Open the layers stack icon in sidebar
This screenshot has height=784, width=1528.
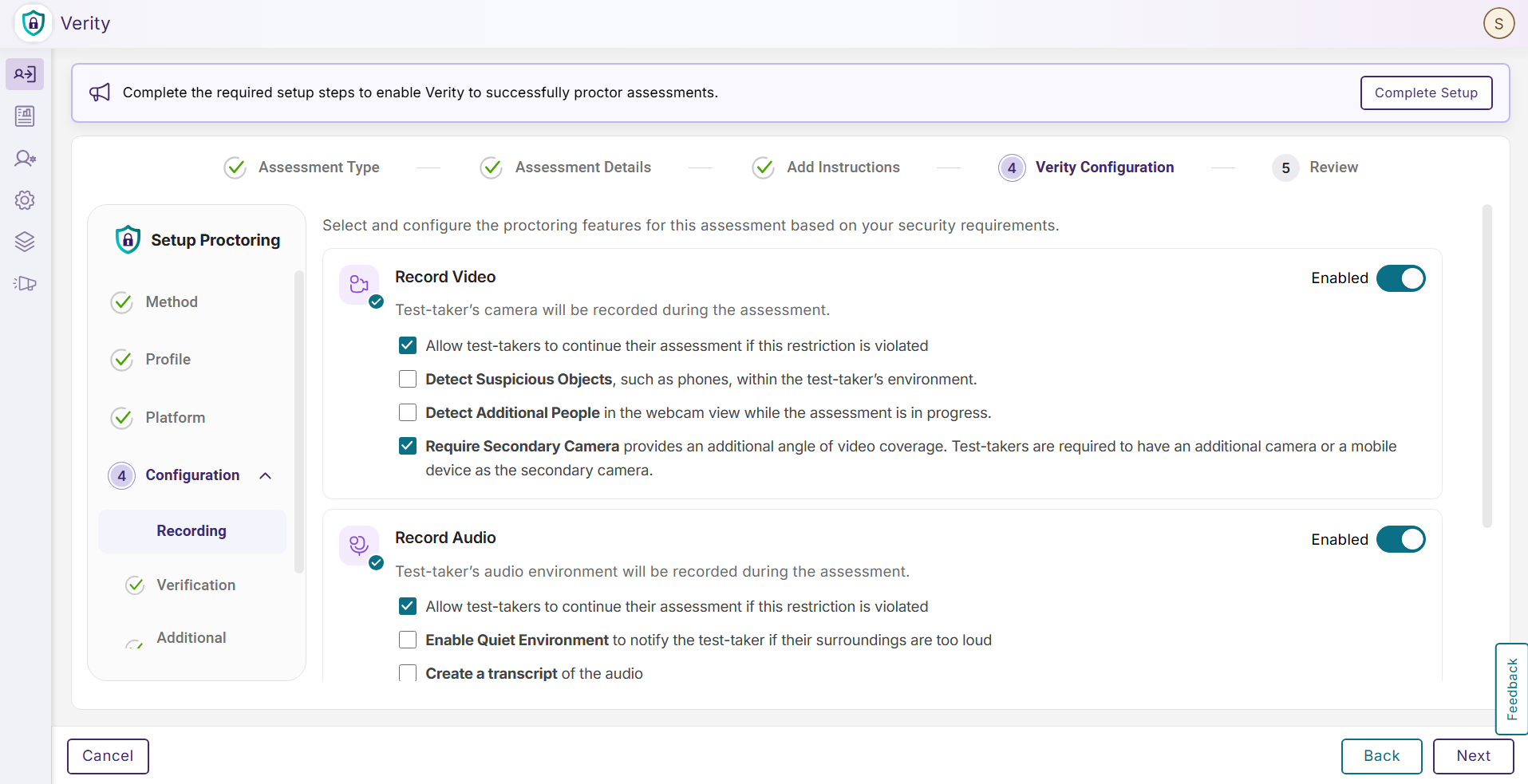(25, 242)
